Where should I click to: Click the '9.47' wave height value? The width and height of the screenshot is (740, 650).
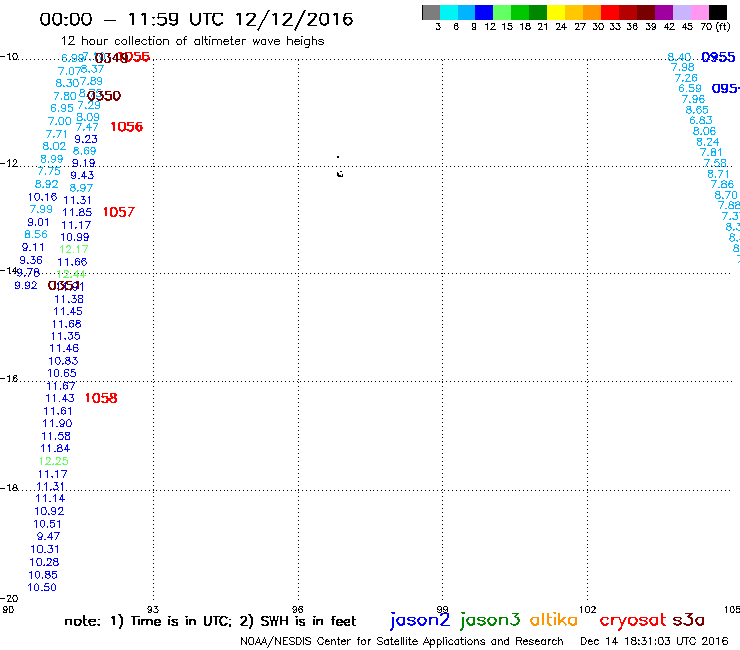(48, 537)
